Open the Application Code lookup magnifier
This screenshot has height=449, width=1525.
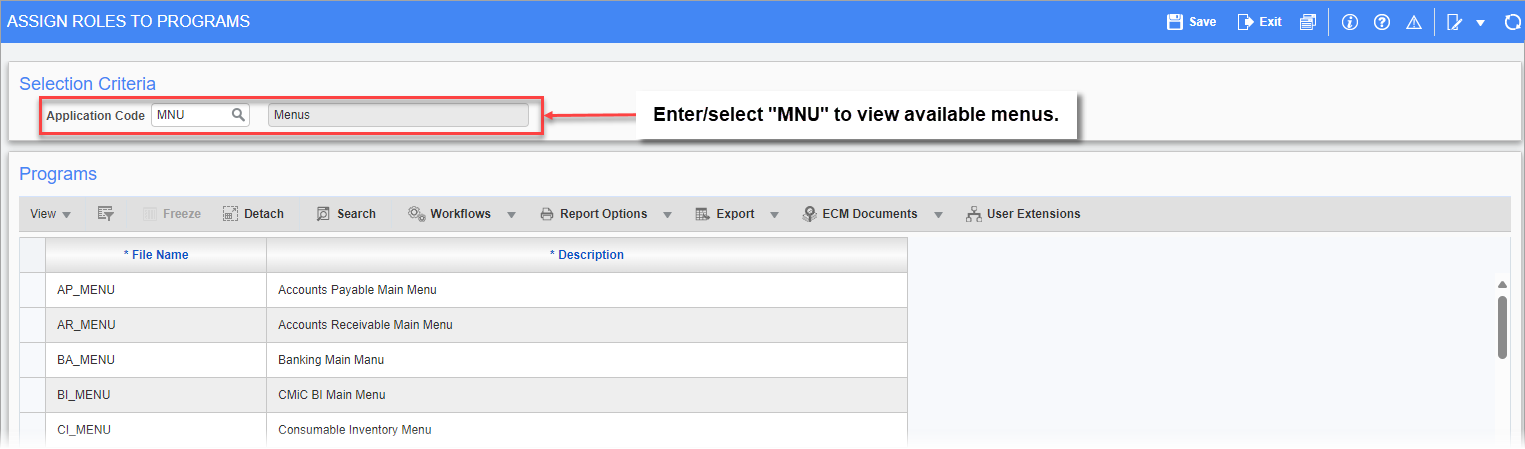[x=238, y=114]
